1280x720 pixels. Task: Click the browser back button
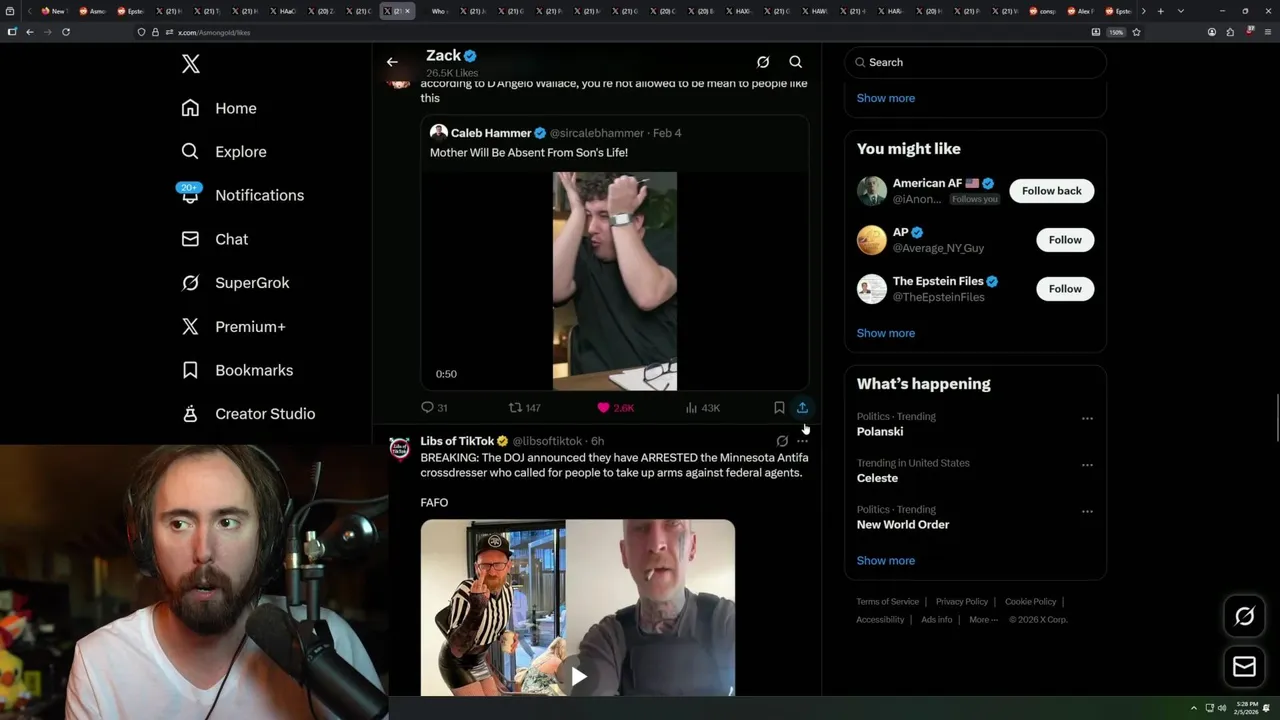[x=30, y=32]
